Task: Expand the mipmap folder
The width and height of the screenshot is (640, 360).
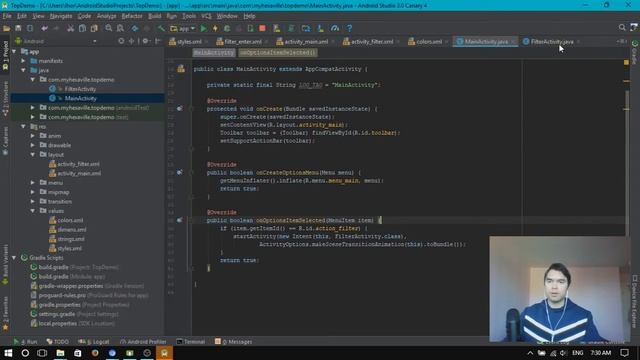Action: pyautogui.click(x=33, y=192)
